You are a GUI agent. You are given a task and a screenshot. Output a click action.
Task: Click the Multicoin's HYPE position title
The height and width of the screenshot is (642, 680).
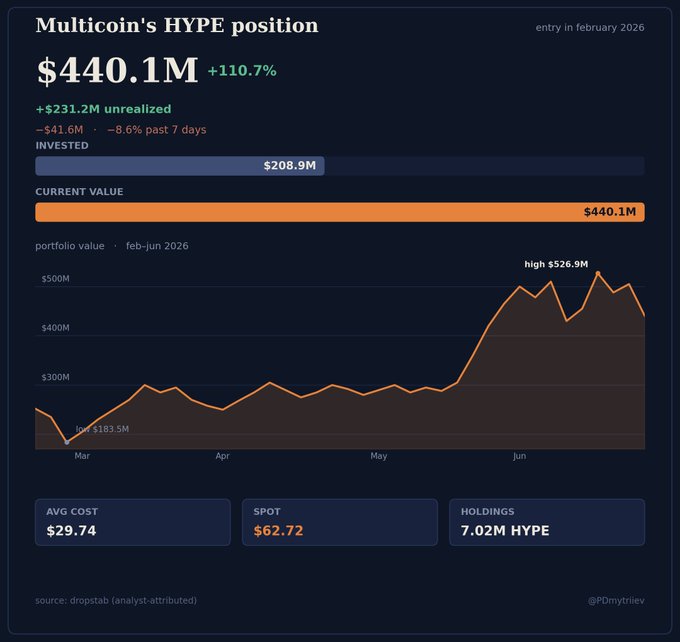177,26
